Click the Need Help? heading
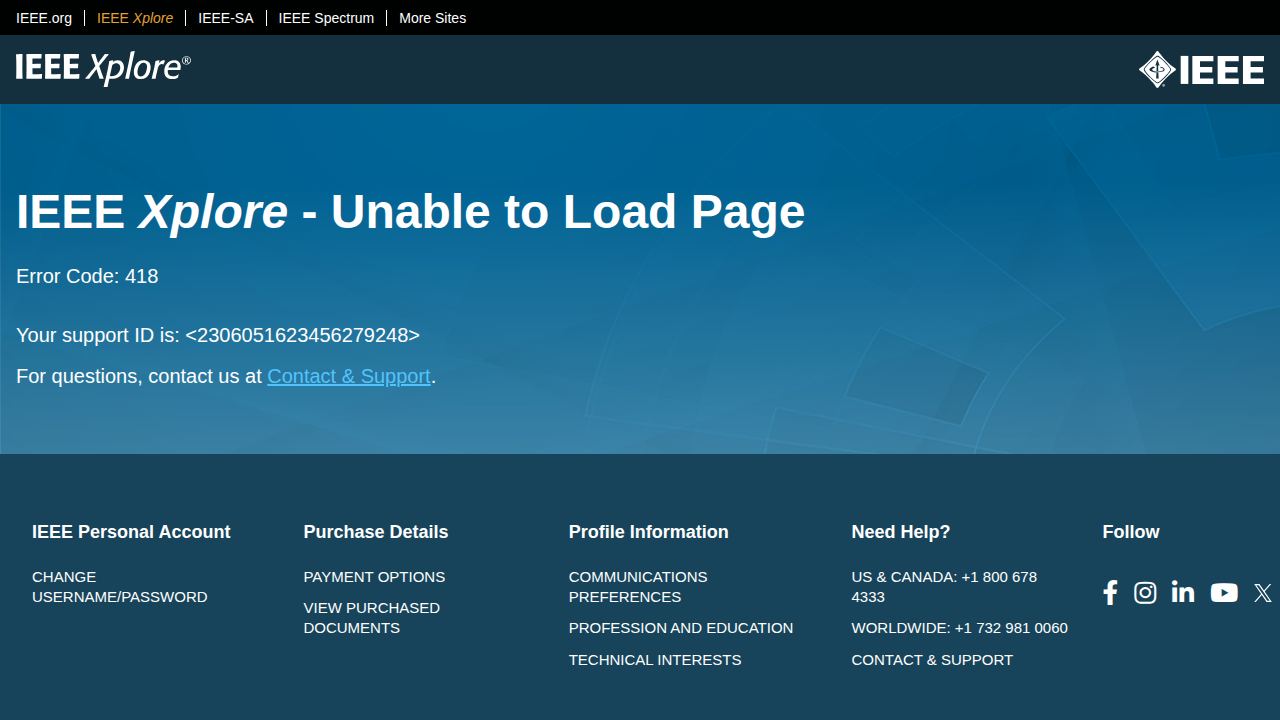Image resolution: width=1280 pixels, height=720 pixels. 901,532
